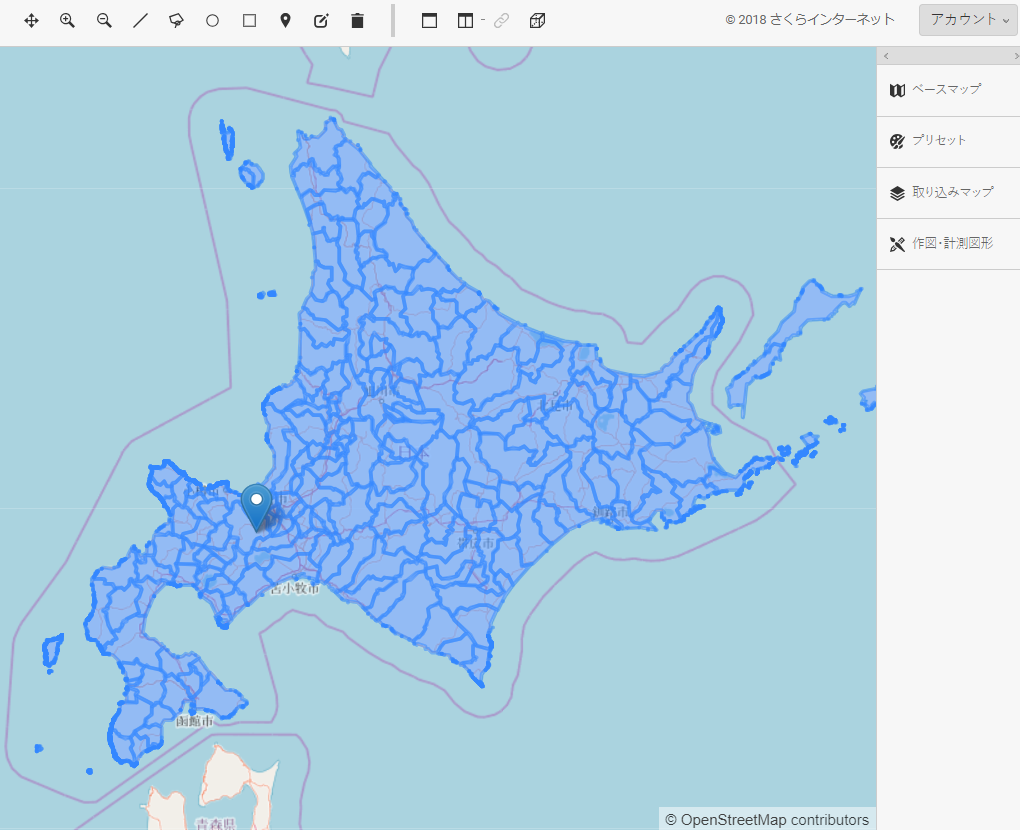Click the link sync maps icon
Viewport: 1020px width, 830px height.
[501, 21]
